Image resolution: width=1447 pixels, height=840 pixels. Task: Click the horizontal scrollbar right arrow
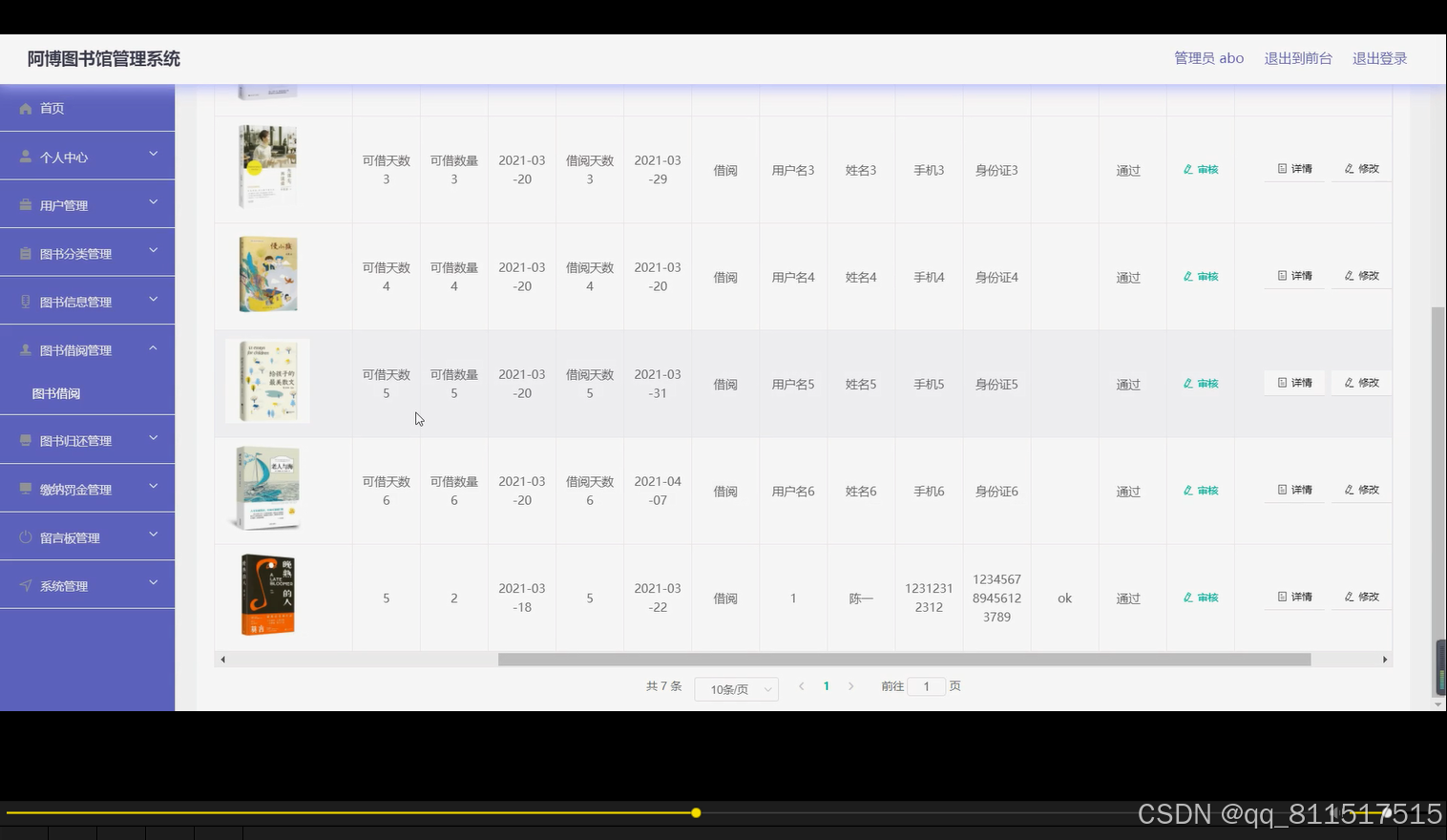(x=1385, y=660)
